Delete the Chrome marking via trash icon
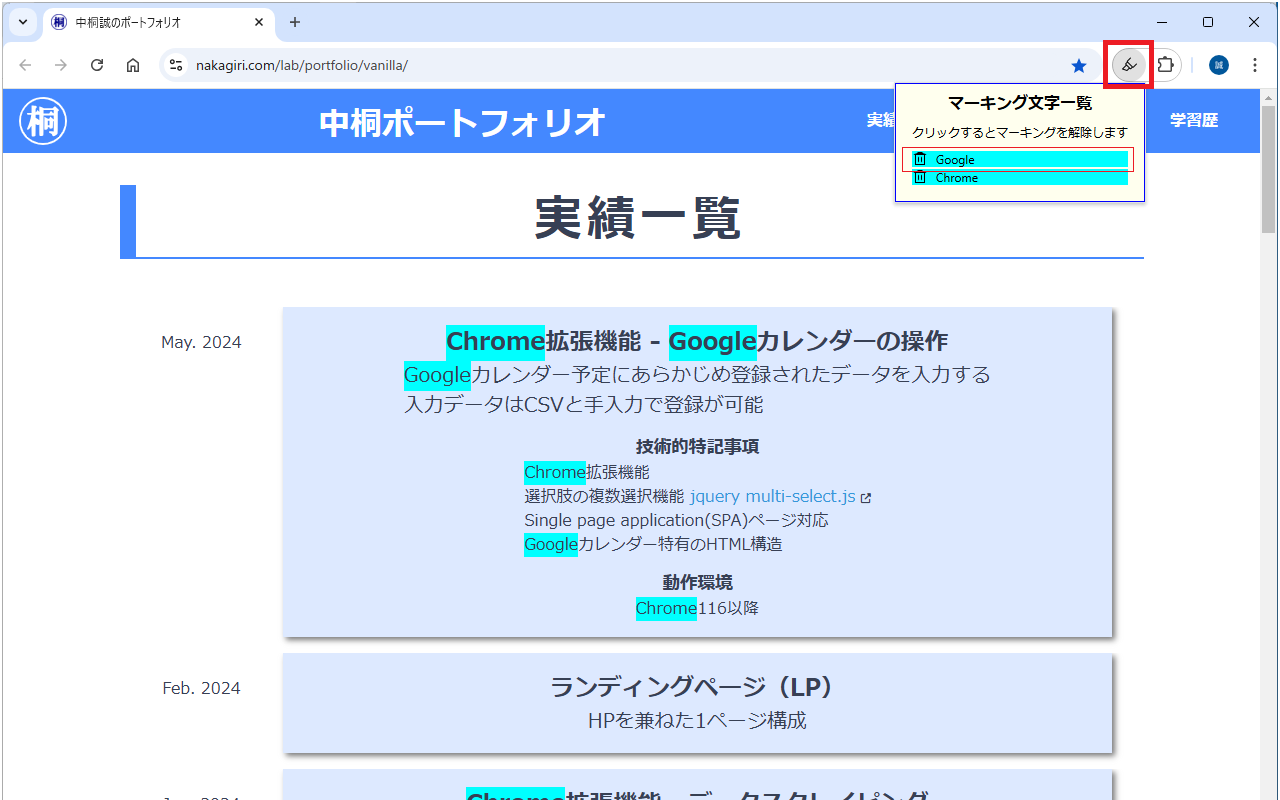This screenshot has width=1280, height=800. (x=920, y=178)
